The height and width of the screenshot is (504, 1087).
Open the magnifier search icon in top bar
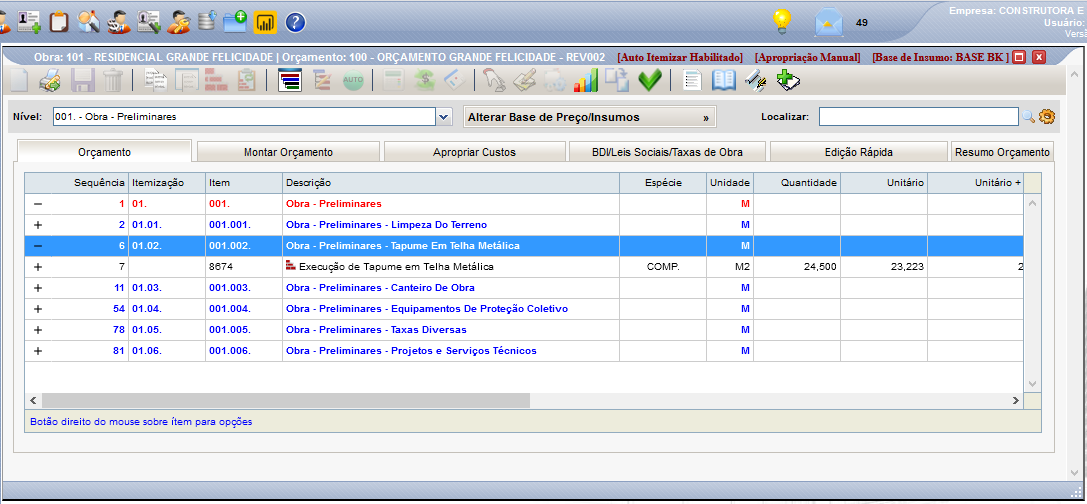point(89,21)
